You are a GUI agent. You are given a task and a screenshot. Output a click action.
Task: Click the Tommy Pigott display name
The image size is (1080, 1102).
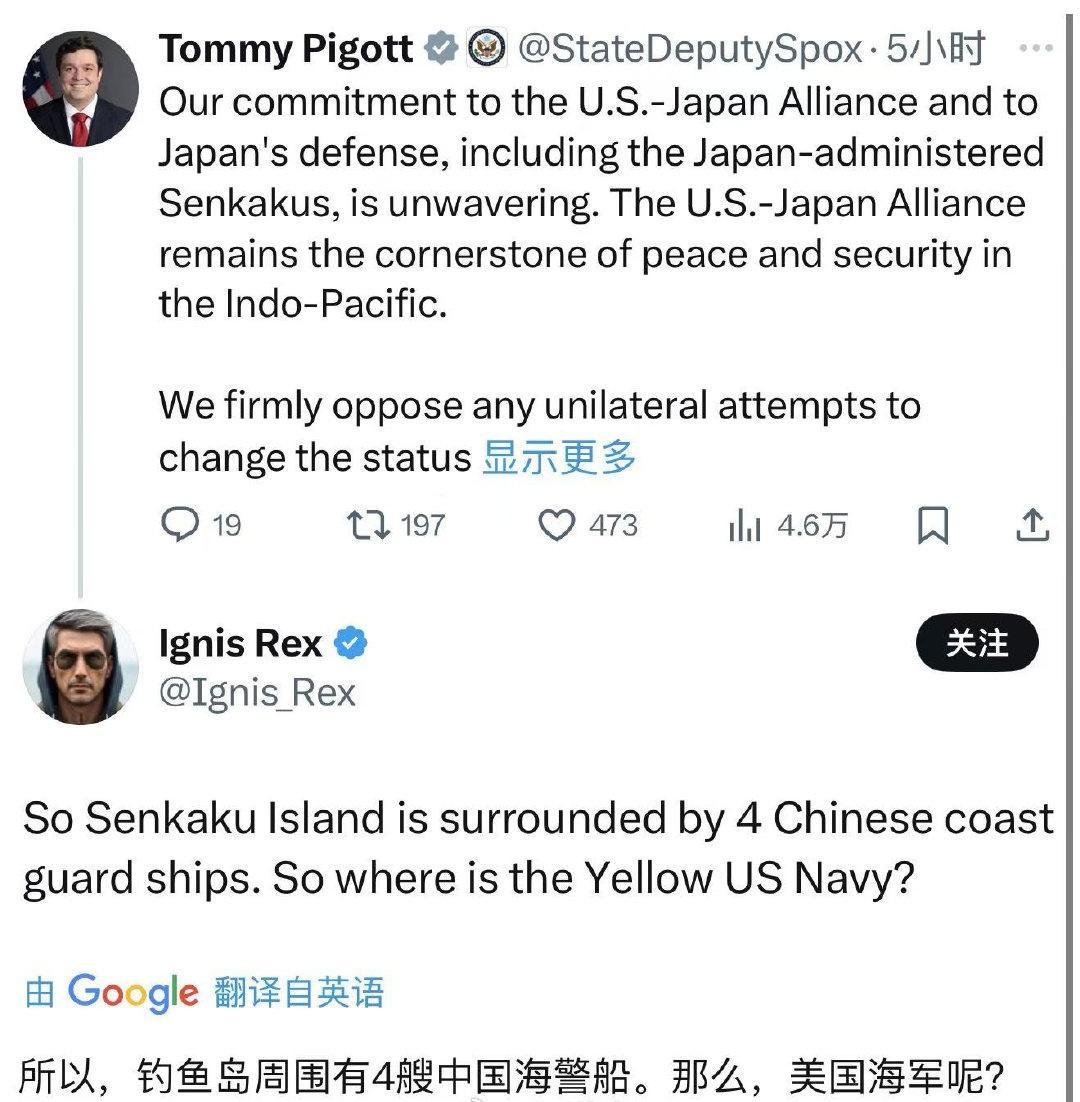pyautogui.click(x=288, y=48)
